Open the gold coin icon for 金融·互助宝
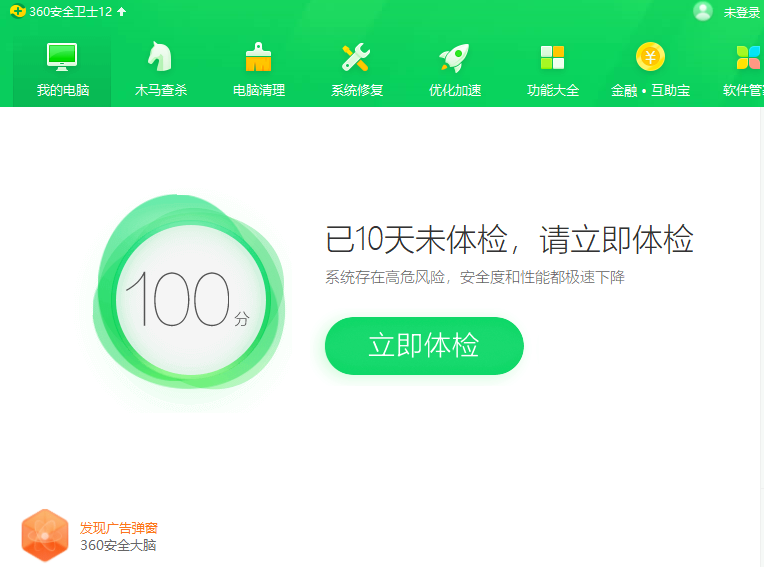 coord(650,57)
